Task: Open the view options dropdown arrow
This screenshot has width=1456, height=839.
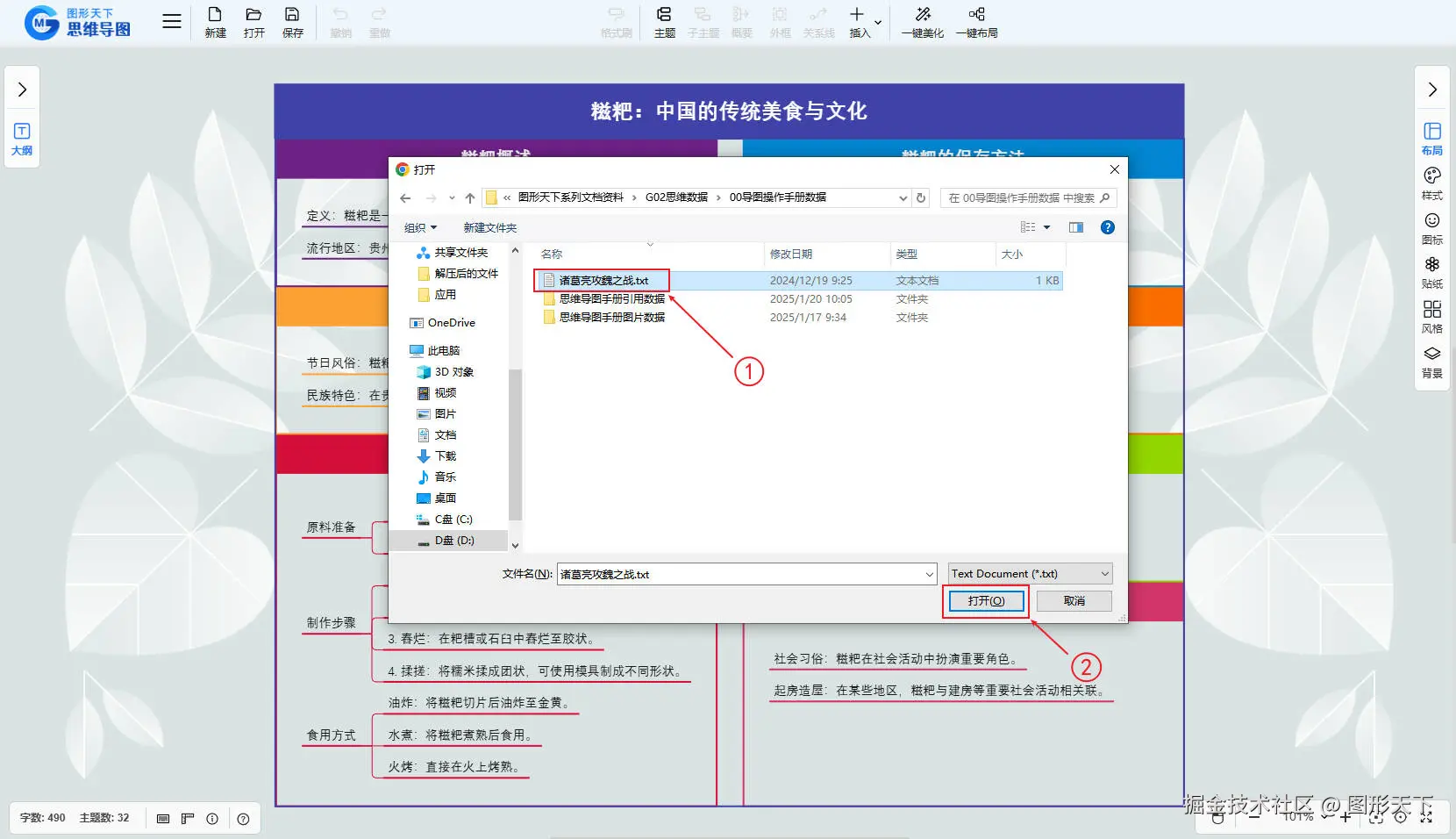Action: [1046, 227]
